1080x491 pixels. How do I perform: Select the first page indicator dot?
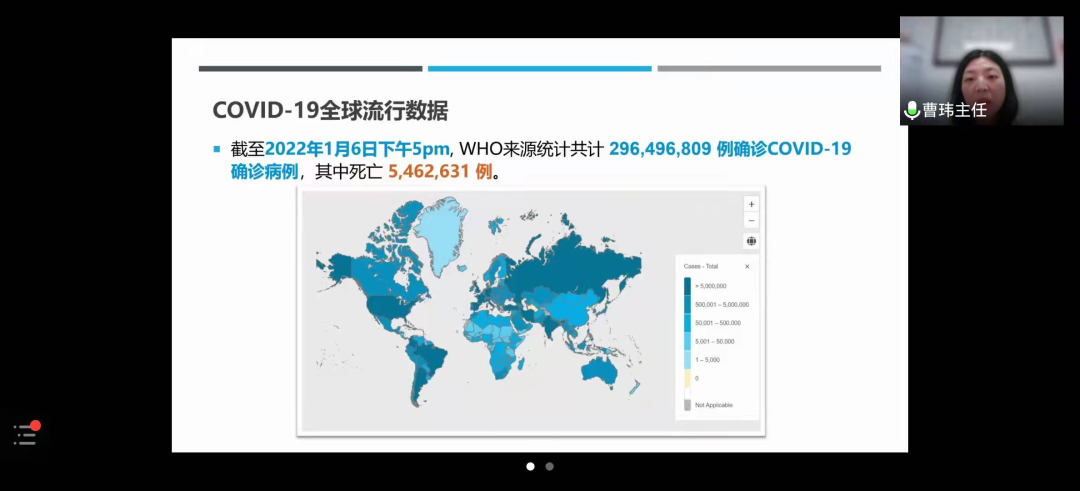point(530,466)
